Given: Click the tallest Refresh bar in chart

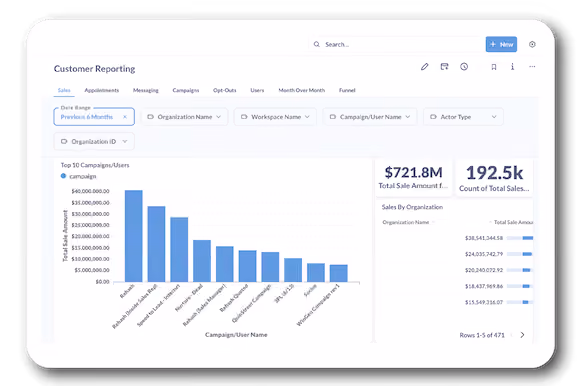Looking at the screenshot, I should point(134,236).
